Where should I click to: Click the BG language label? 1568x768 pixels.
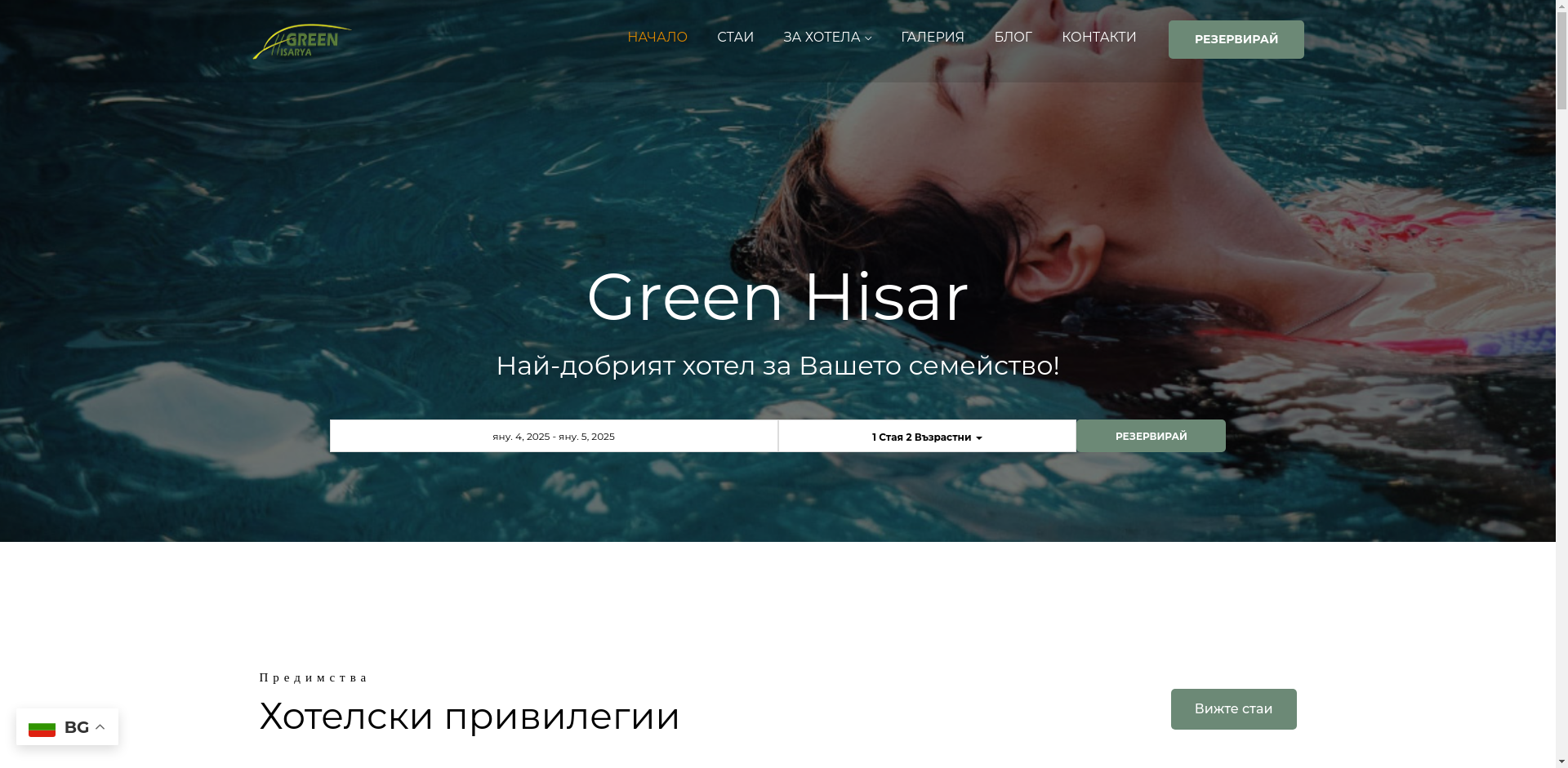tap(77, 727)
